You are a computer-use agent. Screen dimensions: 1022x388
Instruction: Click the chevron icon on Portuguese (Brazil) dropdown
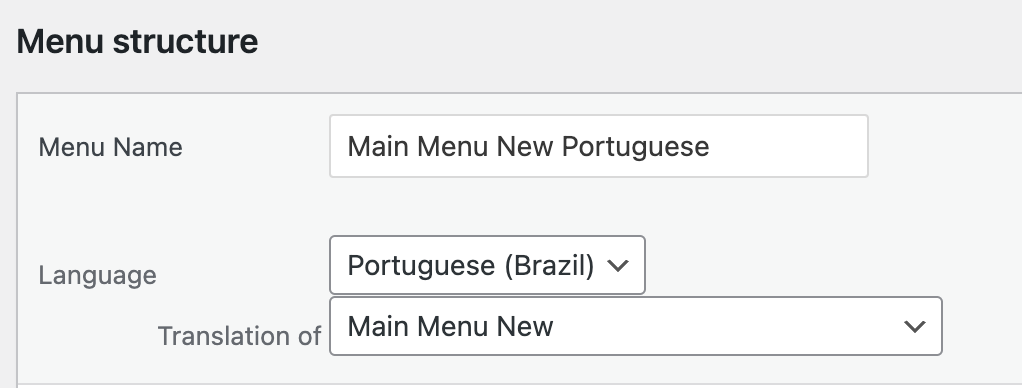617,265
